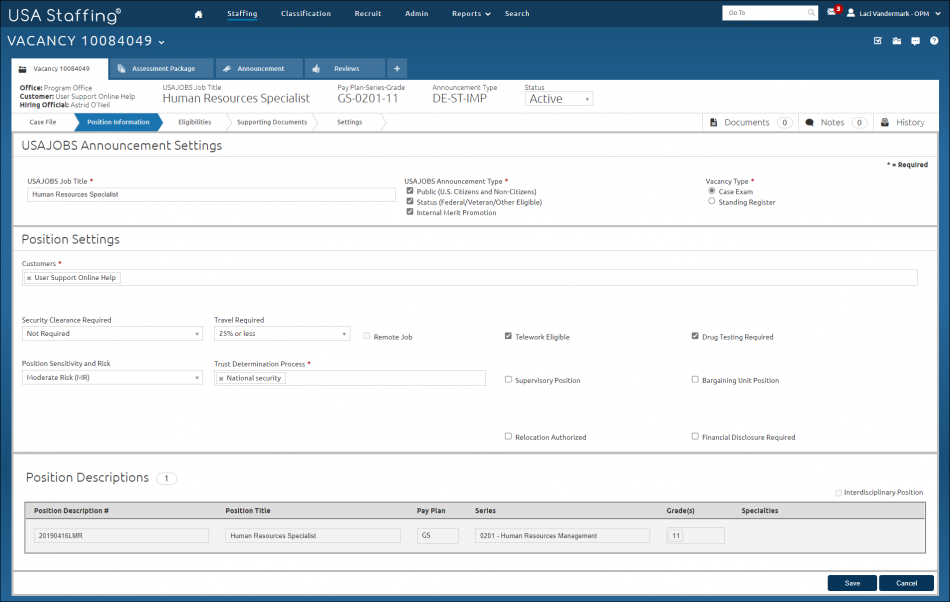Image resolution: width=950 pixels, height=602 pixels.
Task: Expand the Reports menu
Action: point(471,13)
